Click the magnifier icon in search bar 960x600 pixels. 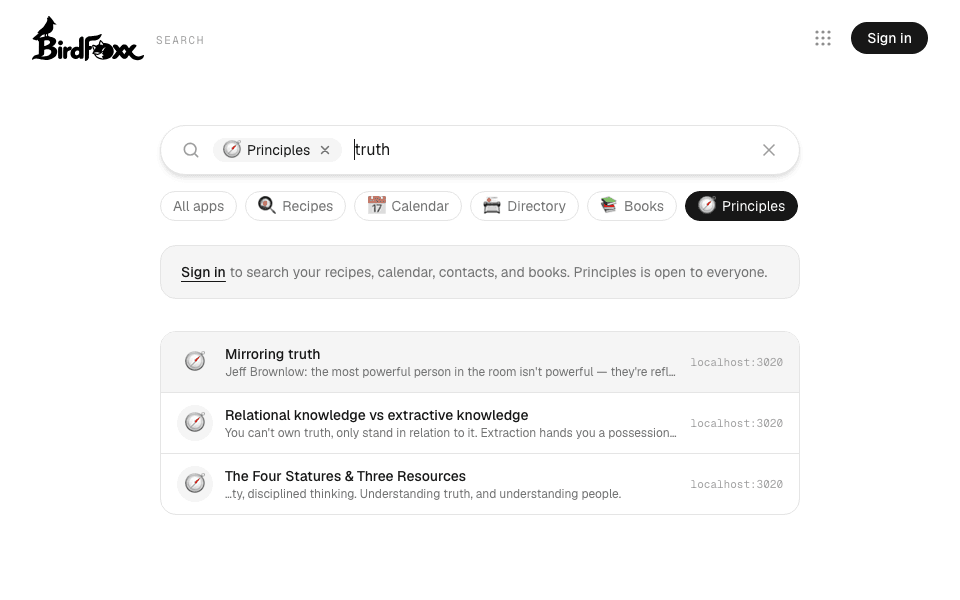(191, 150)
